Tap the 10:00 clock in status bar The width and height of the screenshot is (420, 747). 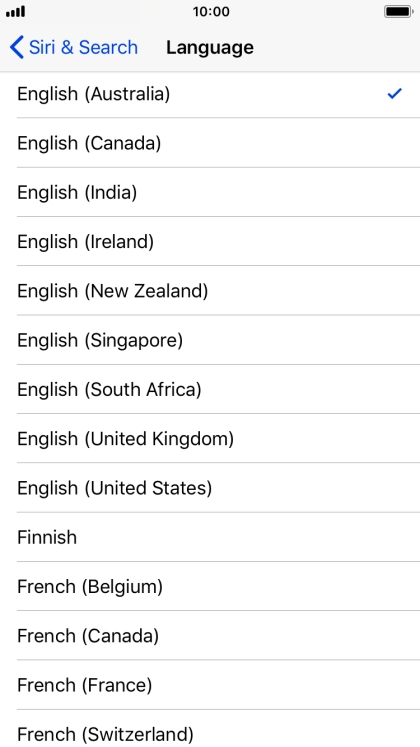[x=211, y=11]
